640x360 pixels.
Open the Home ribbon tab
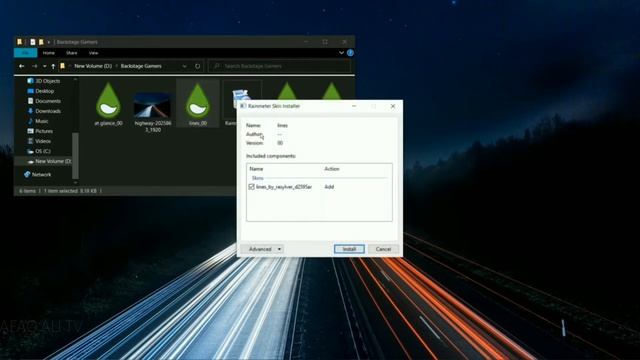49,53
